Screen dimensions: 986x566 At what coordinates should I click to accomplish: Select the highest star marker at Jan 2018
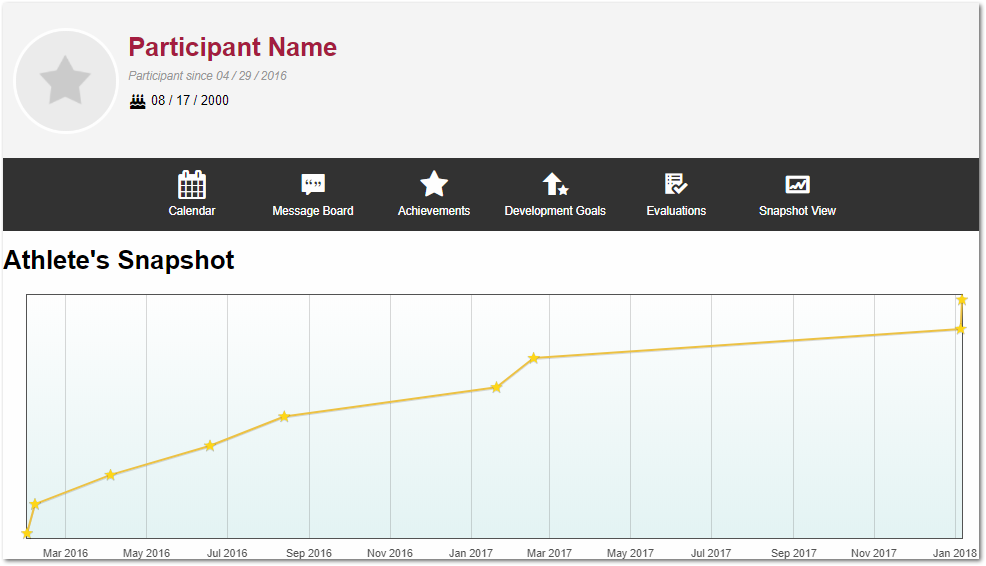(x=962, y=300)
